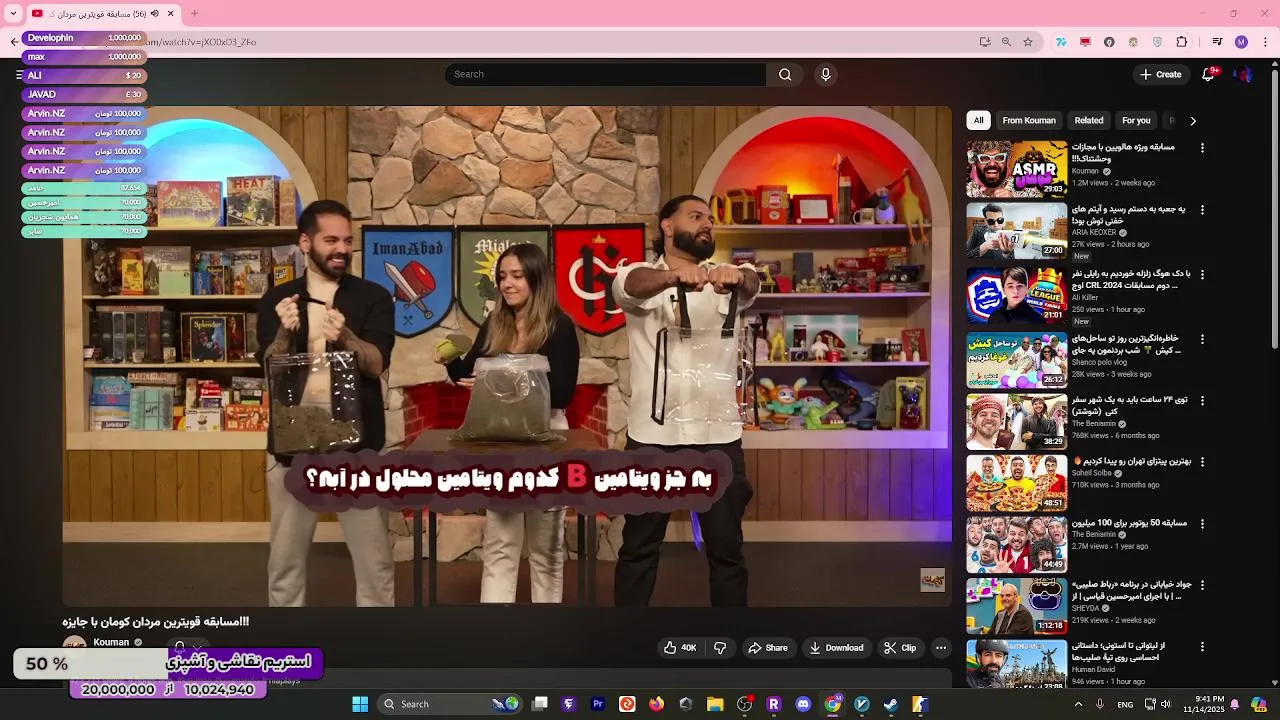Open the tab search dropdown arrow
The image size is (1280, 720).
tap(13, 13)
